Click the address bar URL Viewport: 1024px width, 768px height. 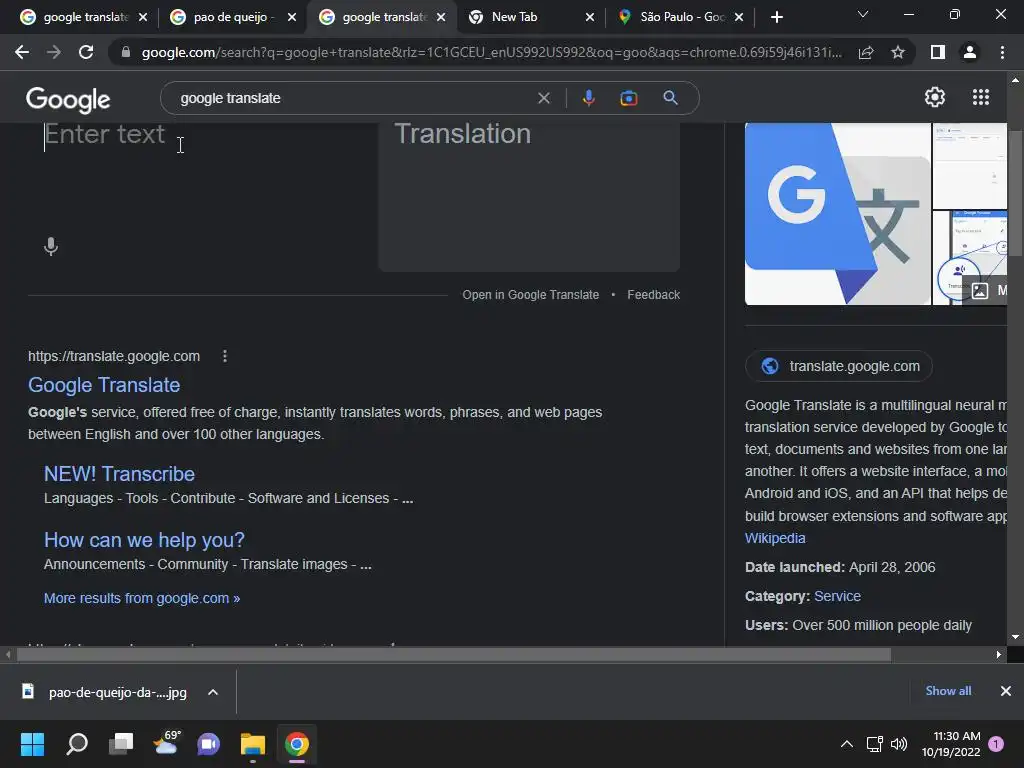point(491,52)
